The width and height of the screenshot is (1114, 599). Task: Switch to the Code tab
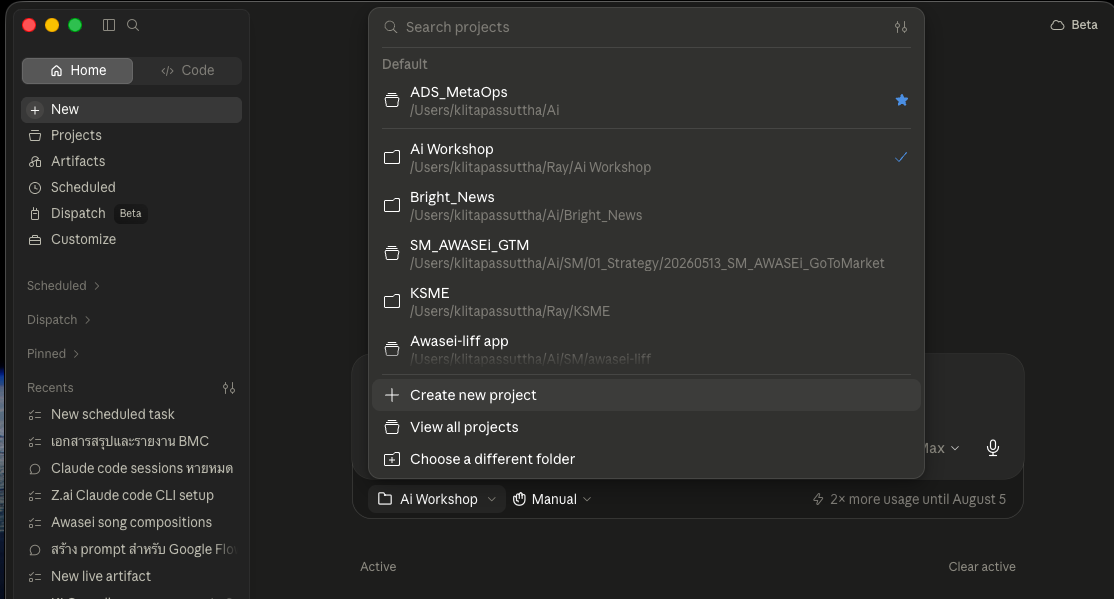(188, 70)
